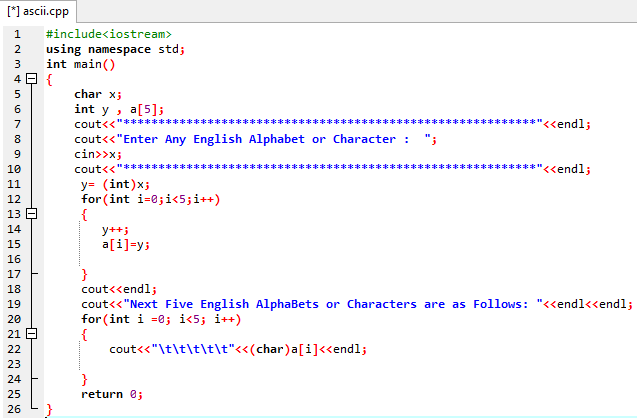
Task: Click line number 16 in gutter
Action: [x=14, y=259]
